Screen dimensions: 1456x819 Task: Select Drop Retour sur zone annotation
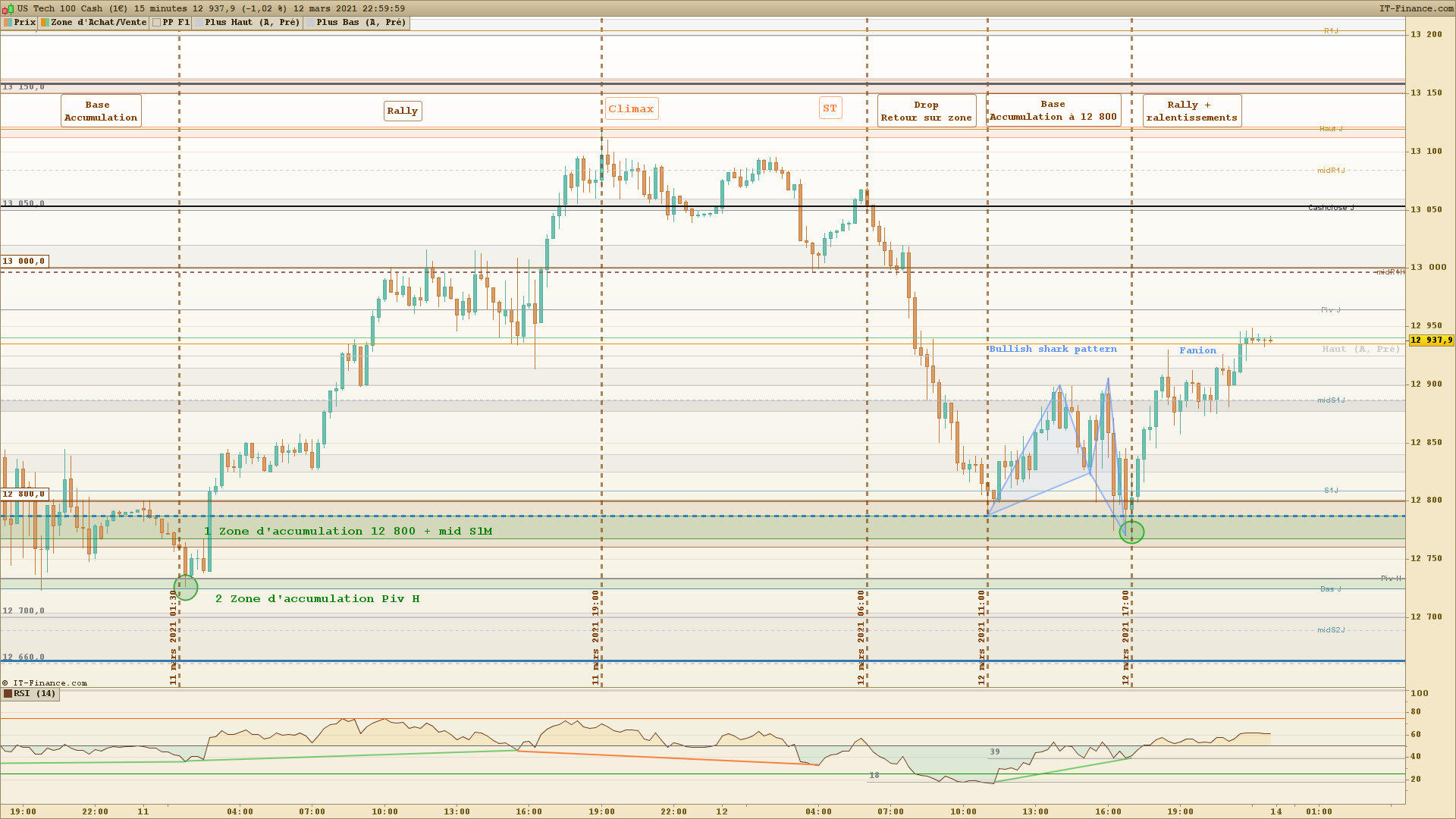coord(926,111)
